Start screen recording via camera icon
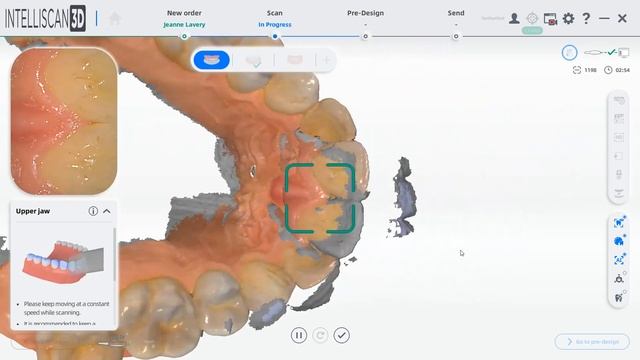This screenshot has width=640, height=360. (x=550, y=19)
